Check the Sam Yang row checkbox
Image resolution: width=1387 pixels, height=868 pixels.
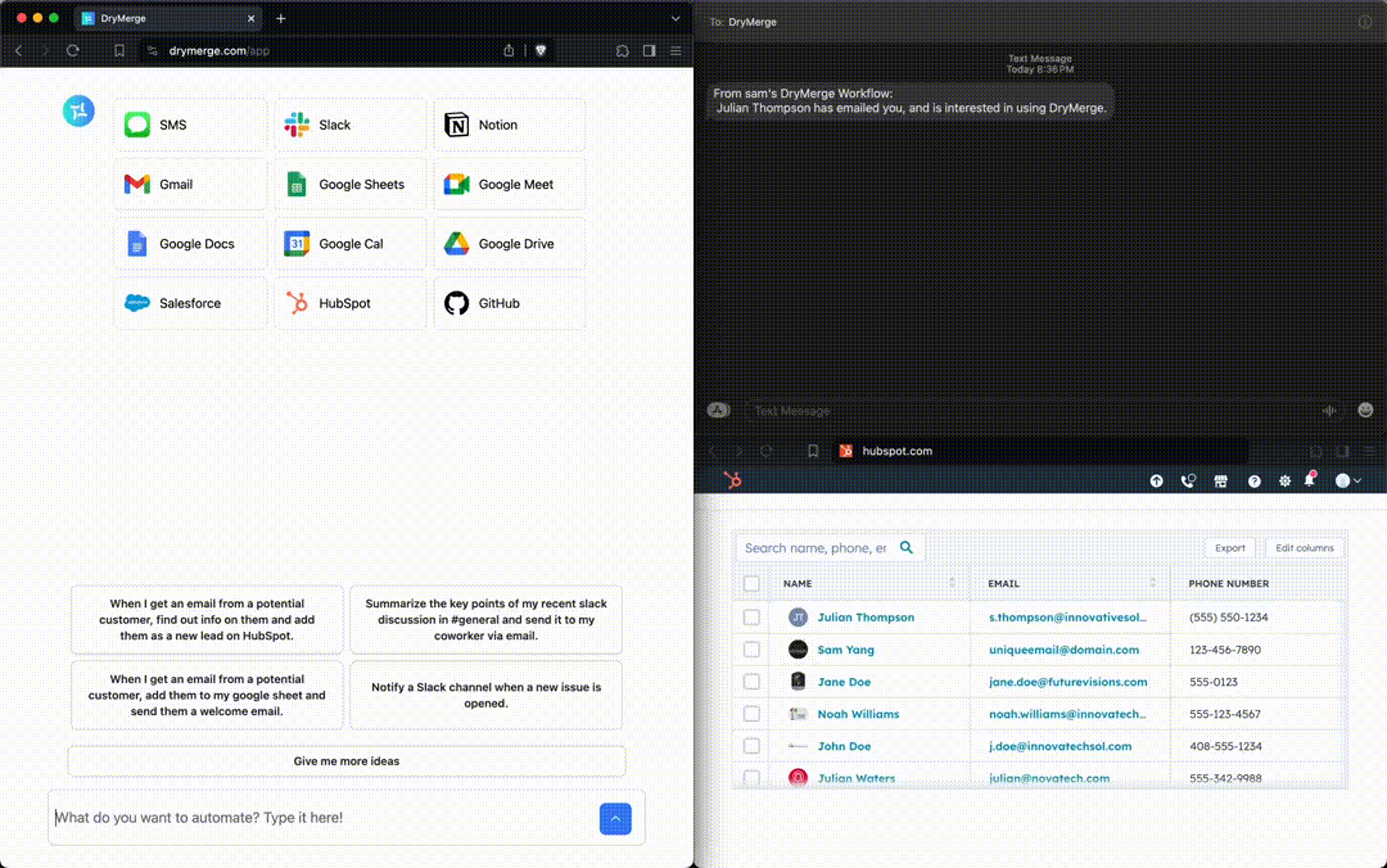point(751,649)
